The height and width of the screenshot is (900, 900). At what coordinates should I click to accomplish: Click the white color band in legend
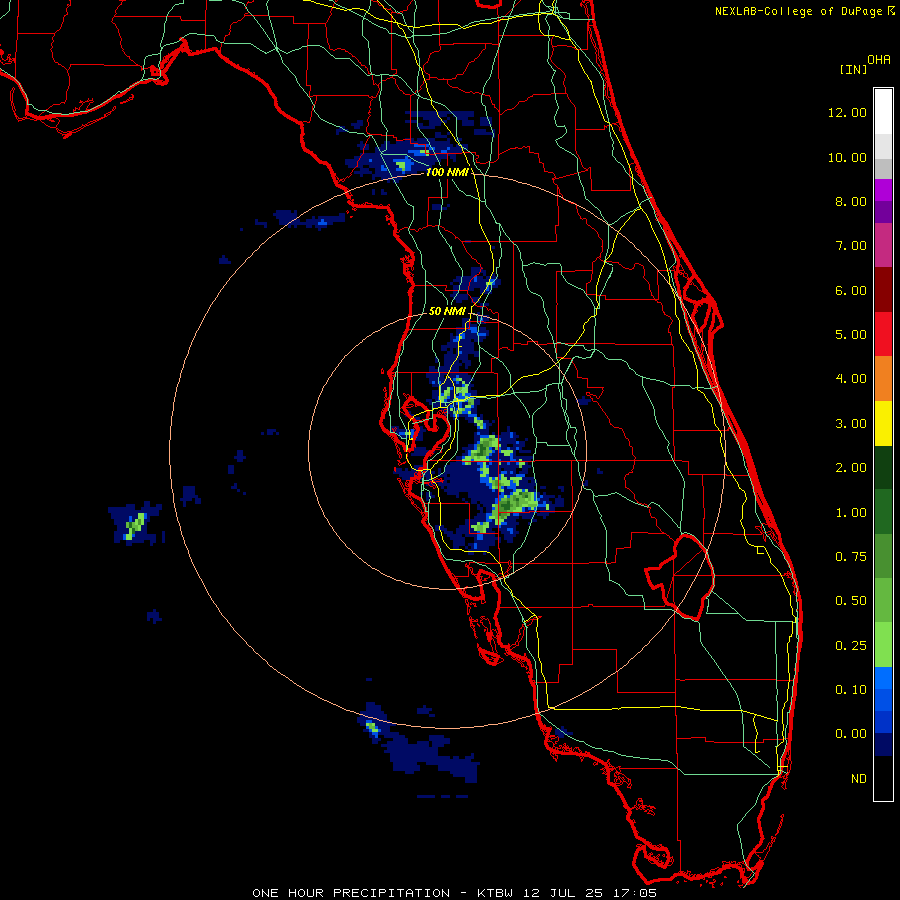coord(883,112)
